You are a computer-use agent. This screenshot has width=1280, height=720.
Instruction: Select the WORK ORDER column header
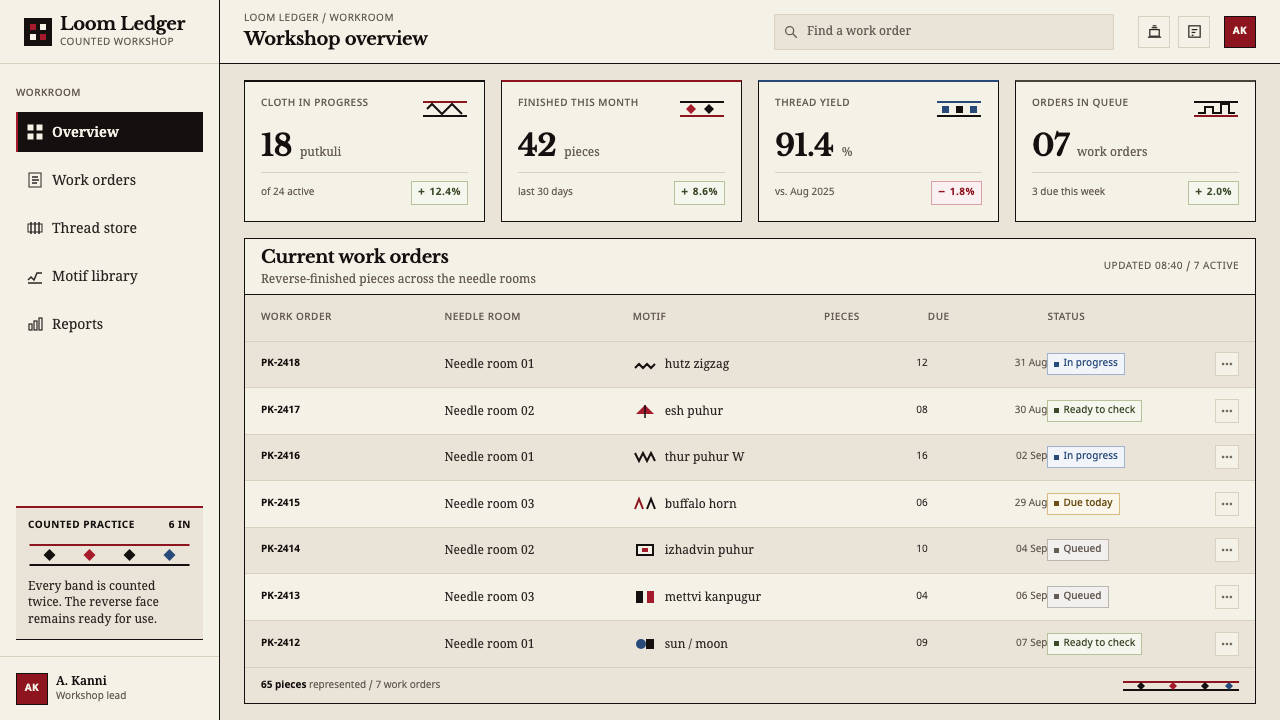click(x=296, y=317)
